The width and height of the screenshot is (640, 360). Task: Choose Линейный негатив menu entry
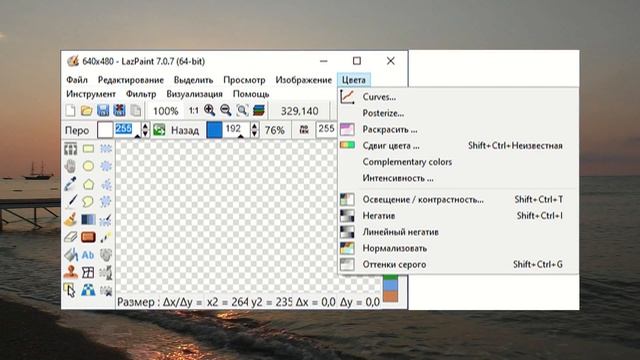click(x=458, y=232)
